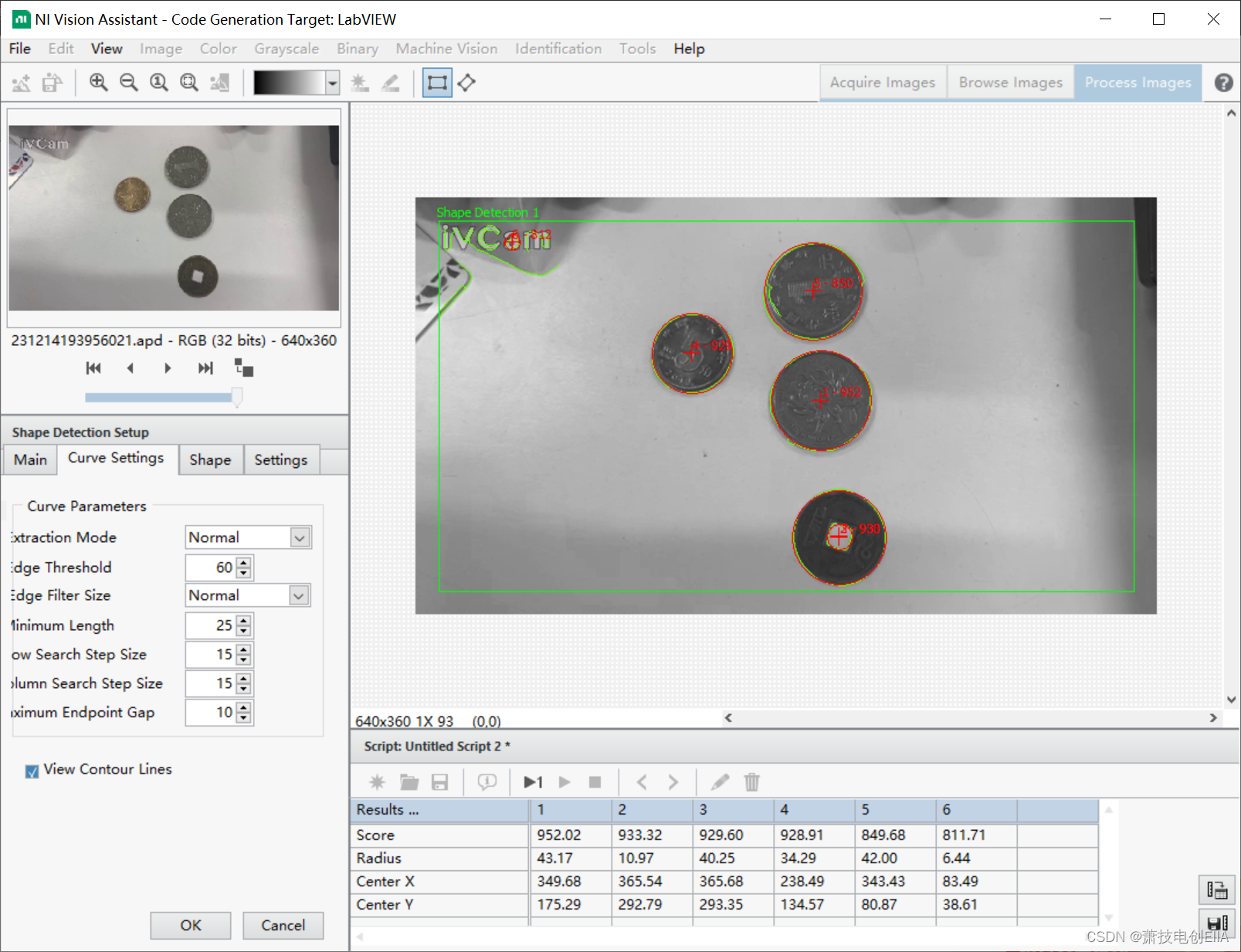The height and width of the screenshot is (952, 1241).
Task: Click the save results floppy icon
Action: click(1217, 923)
